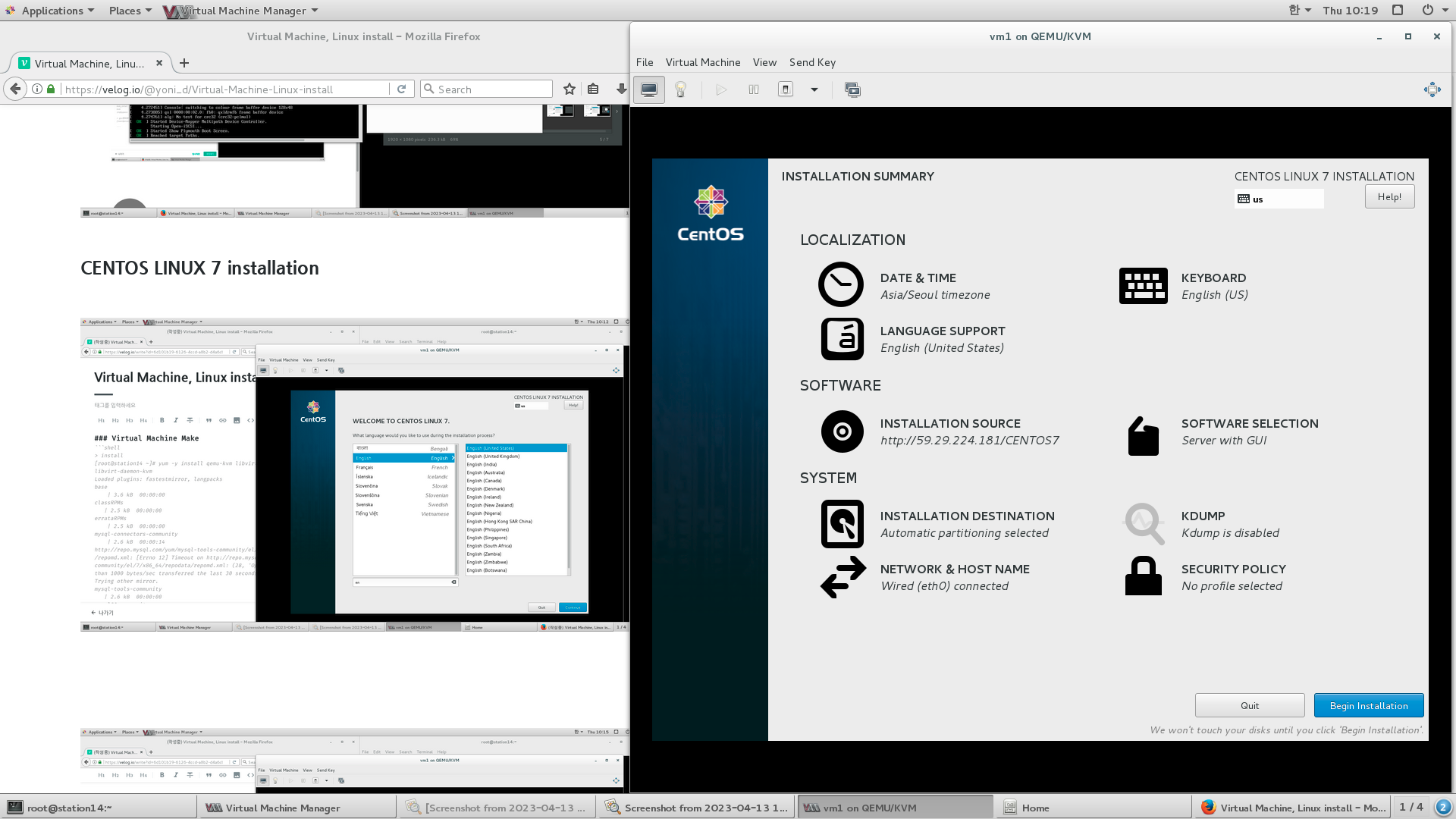
Task: Open the Applications menu
Action: (x=52, y=11)
